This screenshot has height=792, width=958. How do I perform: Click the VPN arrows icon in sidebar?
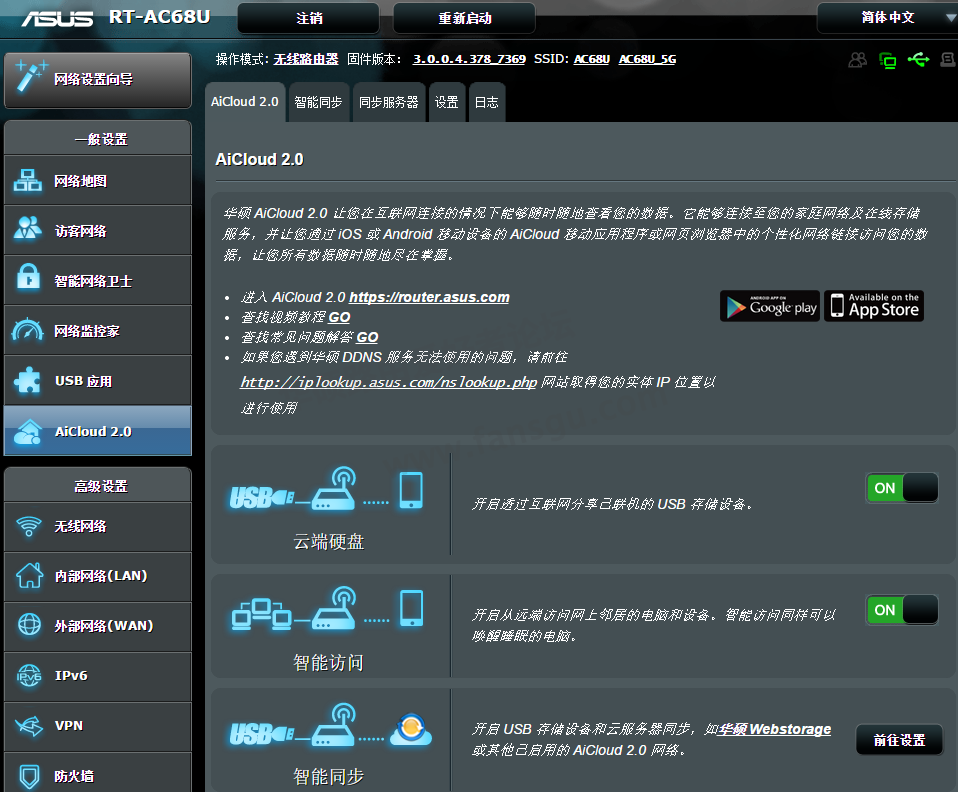29,725
